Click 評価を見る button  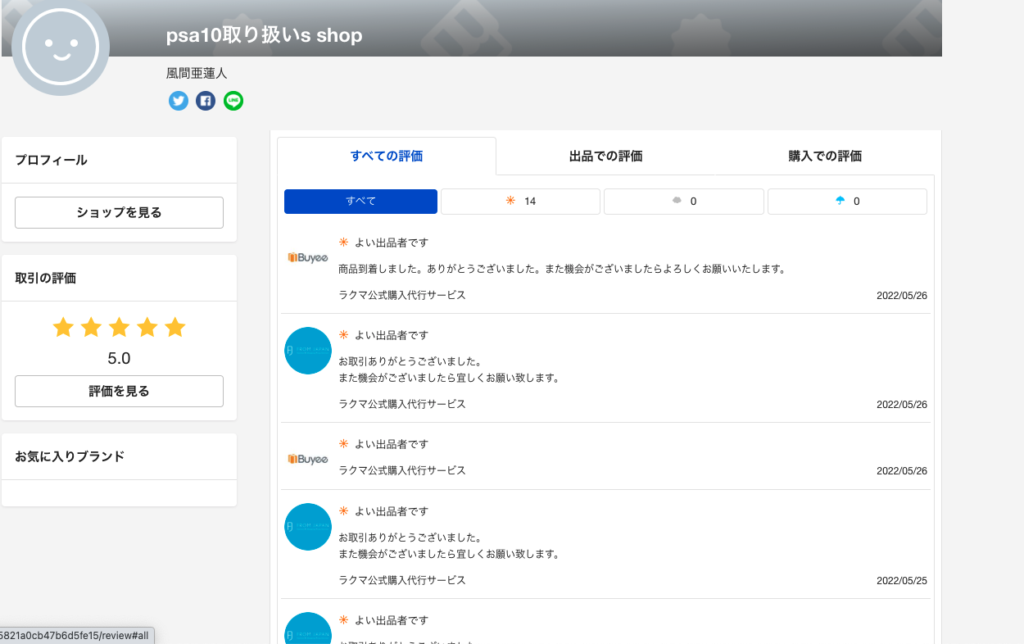coord(119,391)
